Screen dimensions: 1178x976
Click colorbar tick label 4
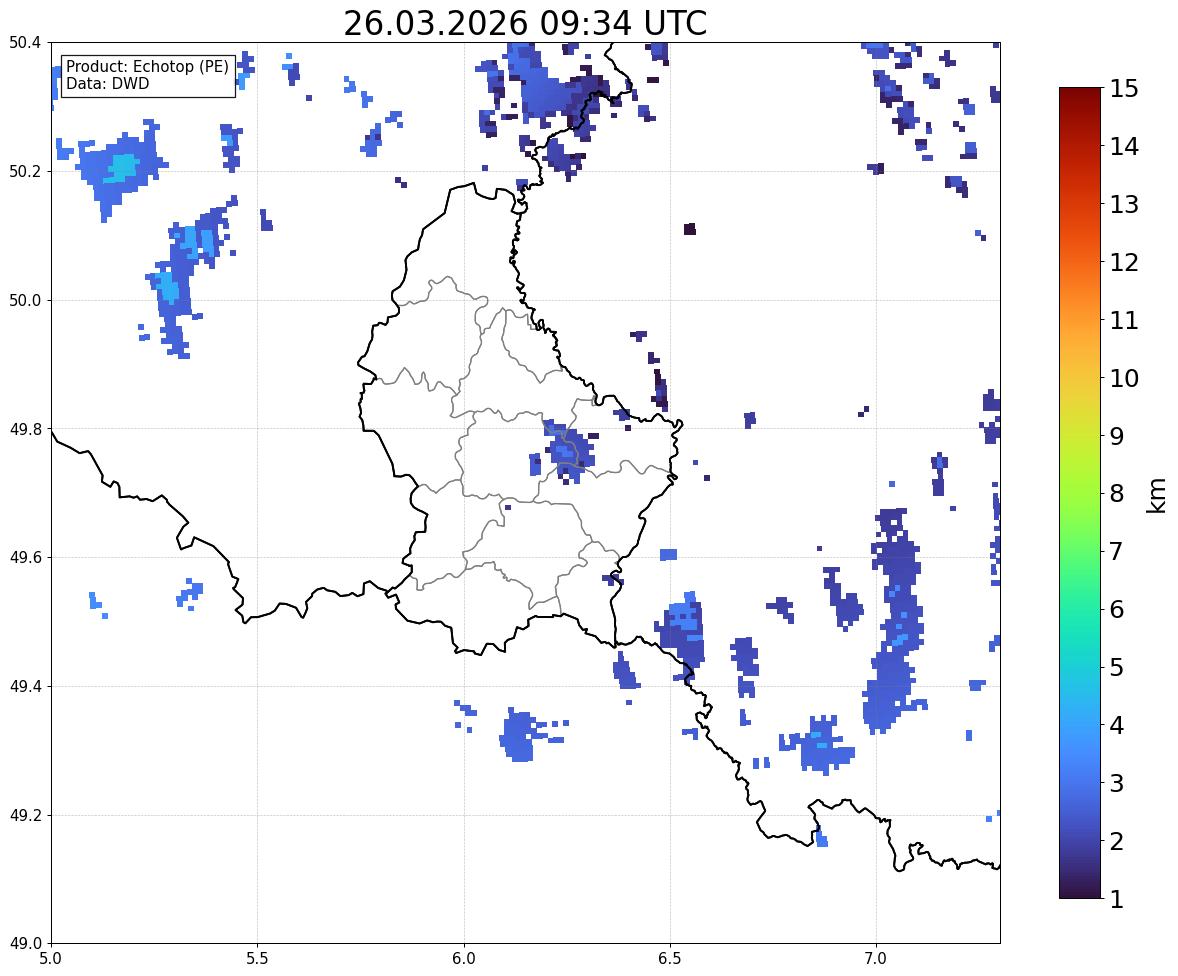pos(1117,725)
